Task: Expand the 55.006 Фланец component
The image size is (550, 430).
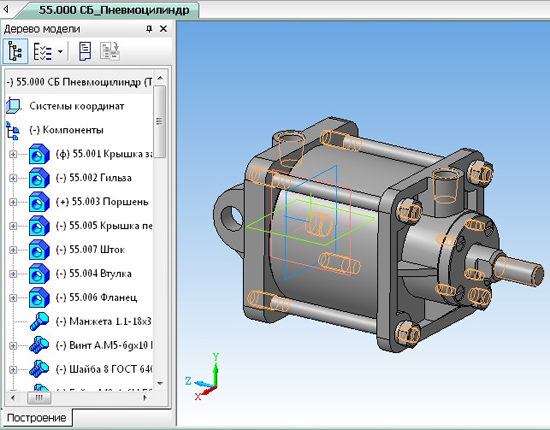Action: point(13,298)
